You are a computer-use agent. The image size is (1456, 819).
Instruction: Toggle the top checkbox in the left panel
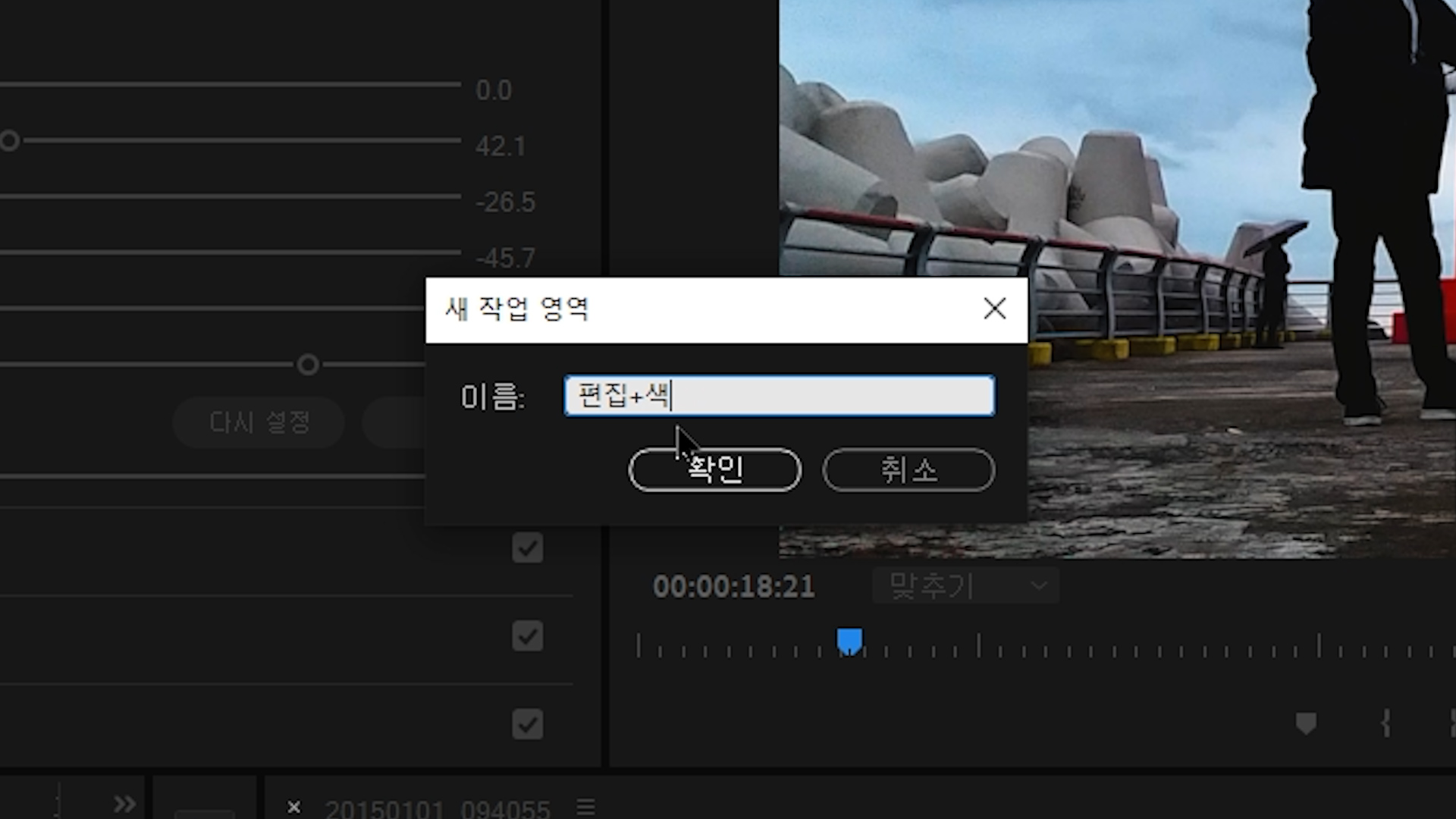[527, 548]
